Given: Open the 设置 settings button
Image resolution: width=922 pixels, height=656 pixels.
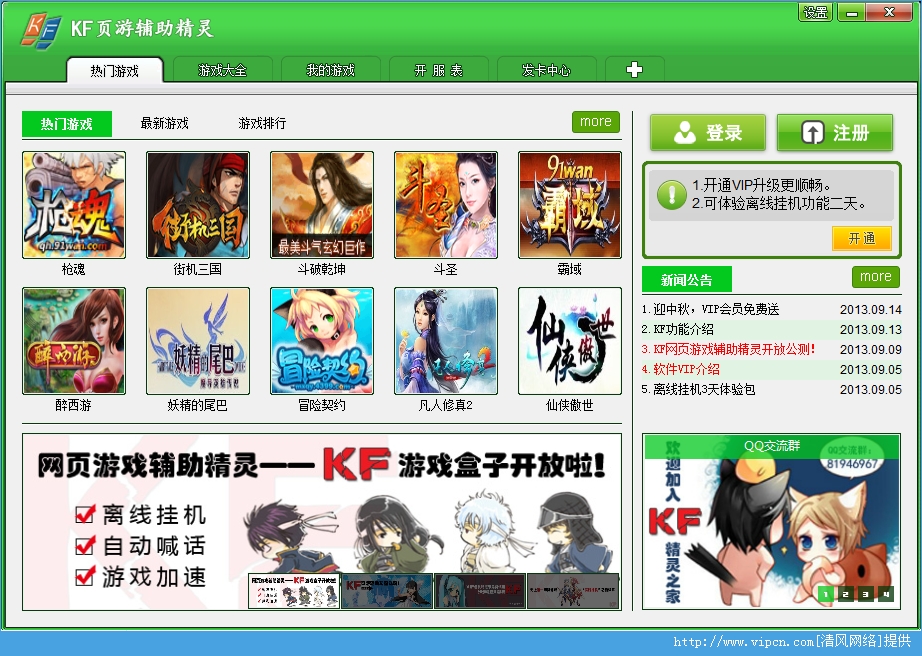Looking at the screenshot, I should click(x=816, y=12).
